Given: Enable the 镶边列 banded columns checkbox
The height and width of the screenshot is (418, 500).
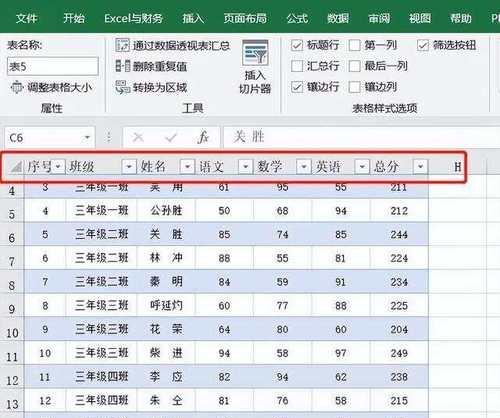Looking at the screenshot, I should [355, 87].
